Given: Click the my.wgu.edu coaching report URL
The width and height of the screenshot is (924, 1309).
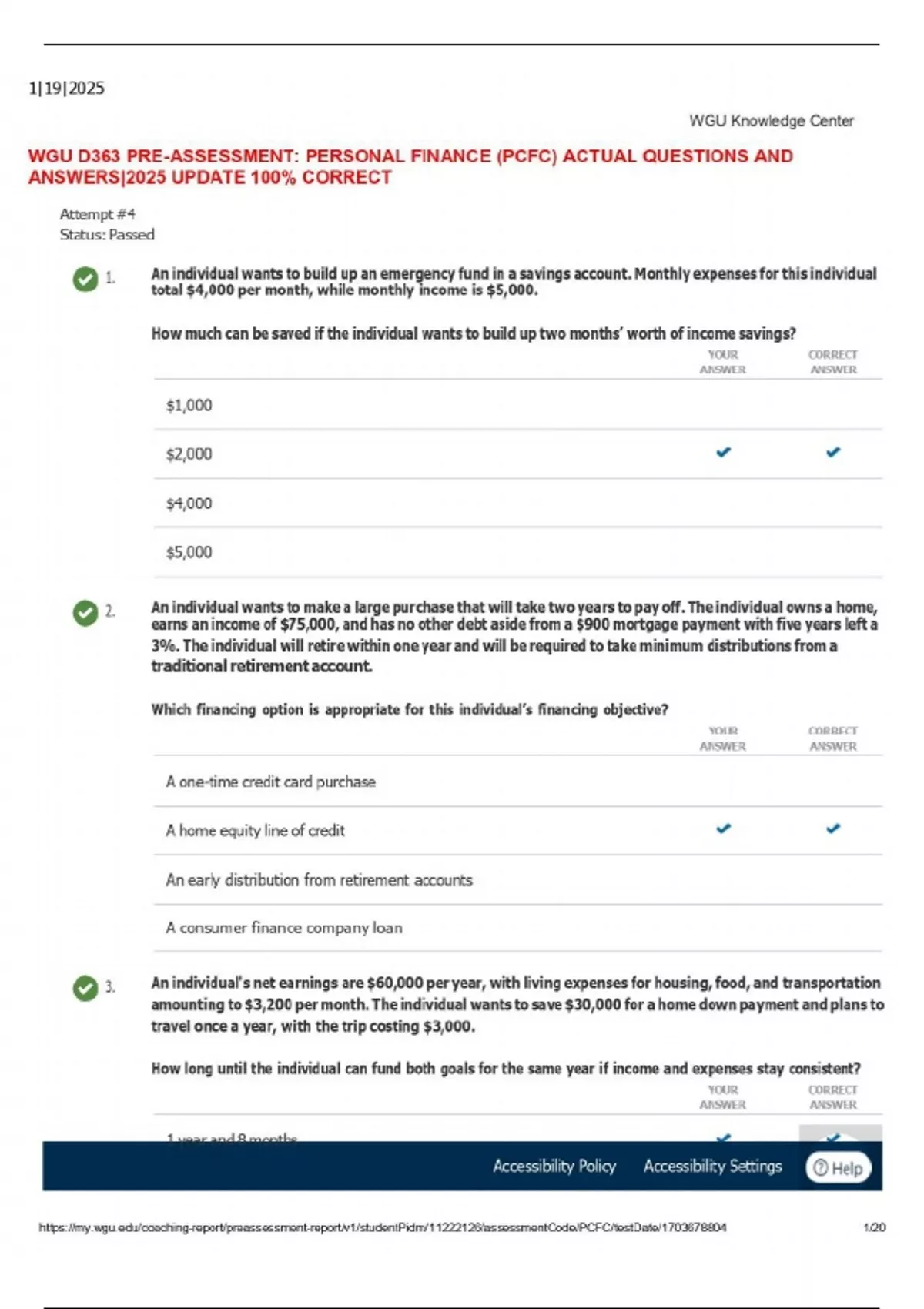Looking at the screenshot, I should [383, 1227].
